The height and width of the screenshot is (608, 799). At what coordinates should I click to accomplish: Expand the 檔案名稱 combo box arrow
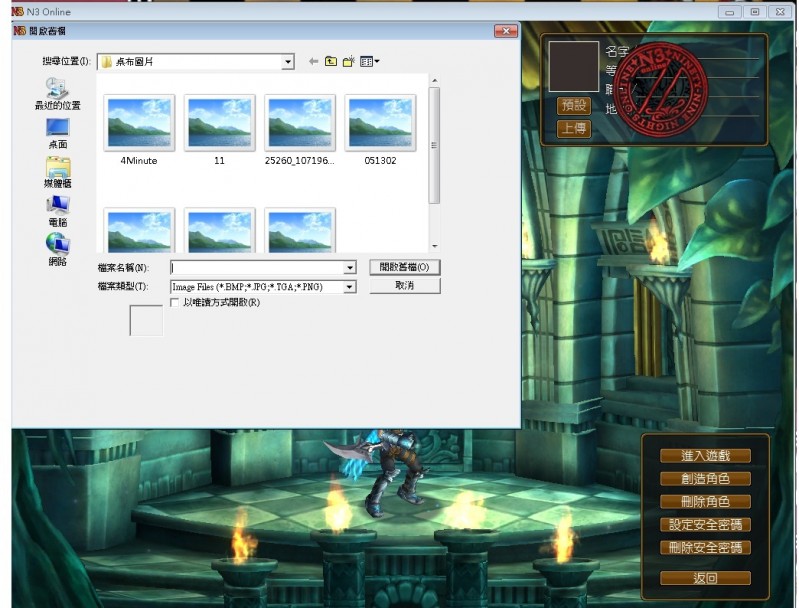coord(350,268)
